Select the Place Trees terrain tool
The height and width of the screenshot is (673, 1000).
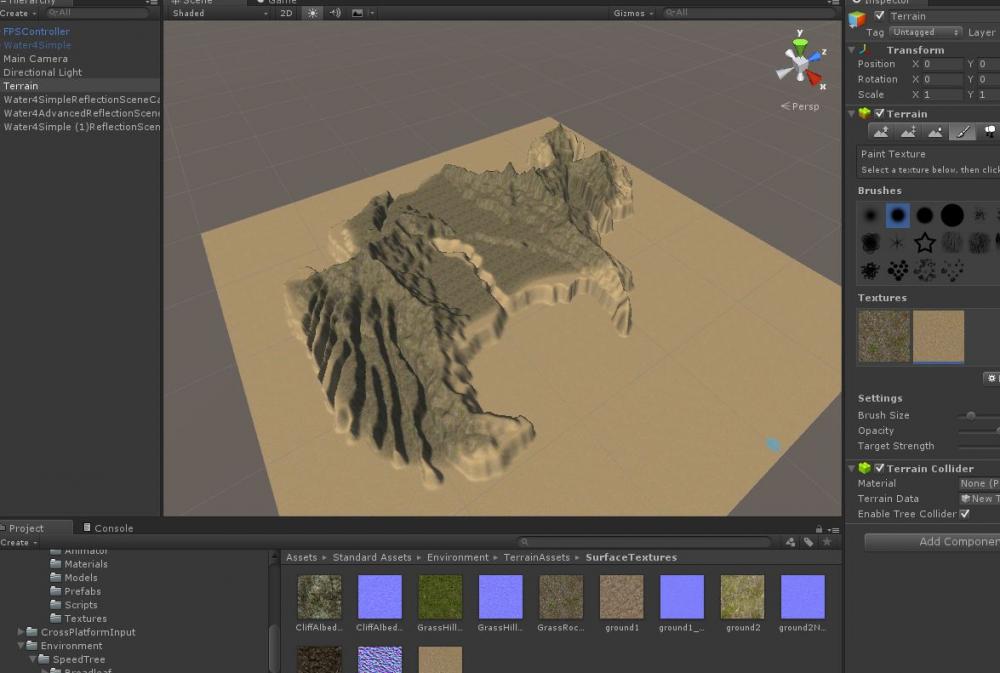pos(989,132)
